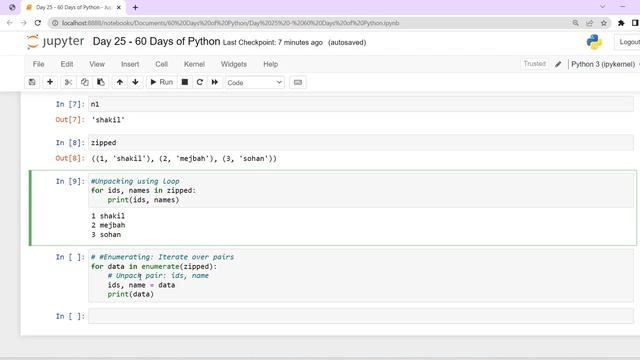Open the Insert menu
640x360 pixels.
pyautogui.click(x=130, y=64)
